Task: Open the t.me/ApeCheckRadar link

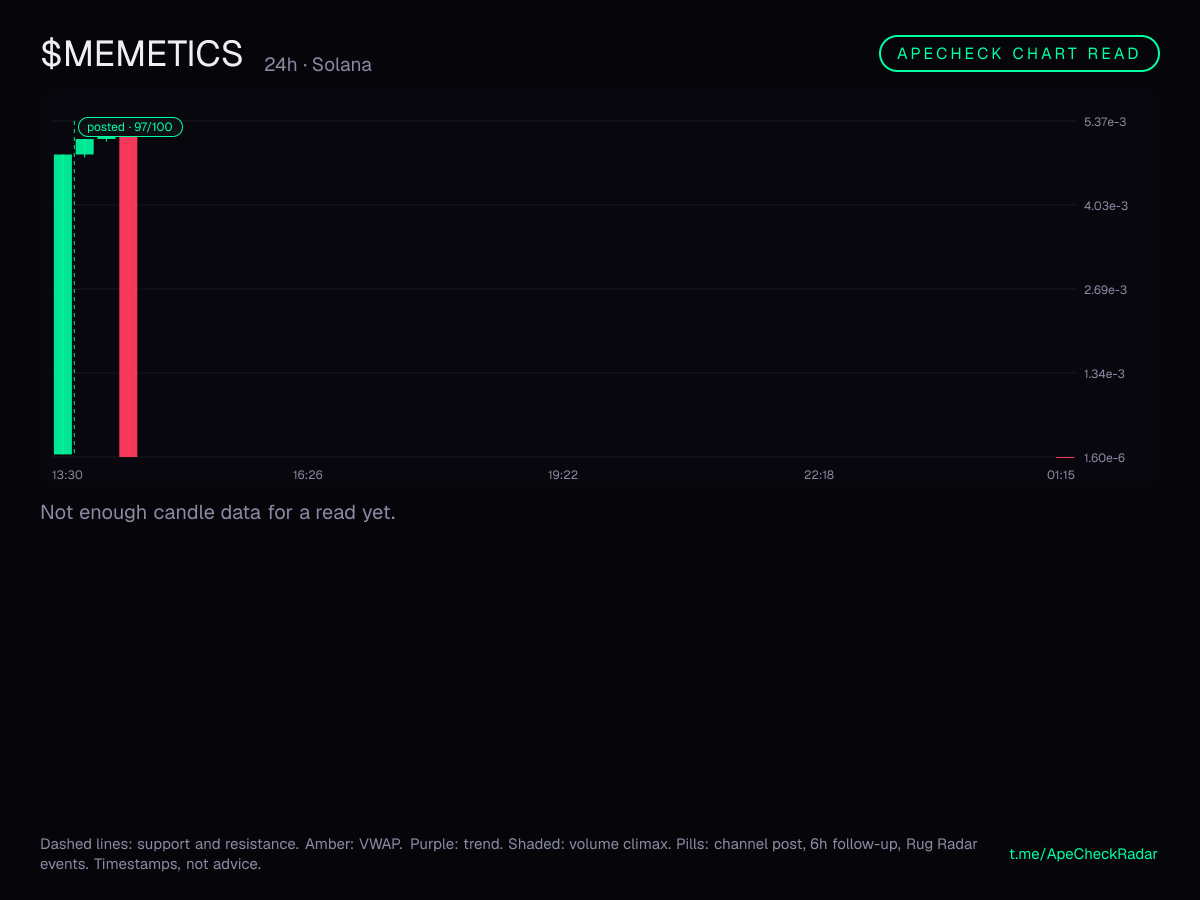Action: 1084,854
